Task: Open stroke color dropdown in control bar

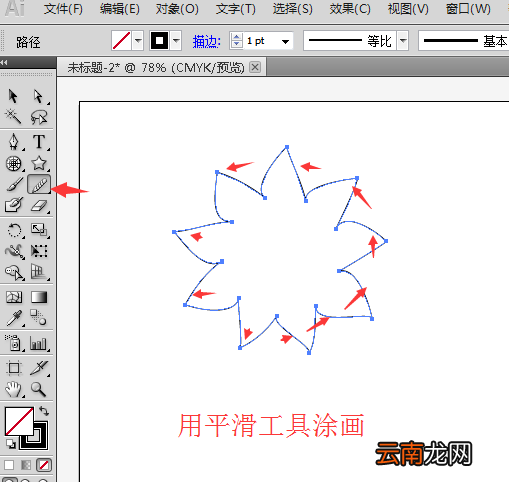Action: point(176,41)
